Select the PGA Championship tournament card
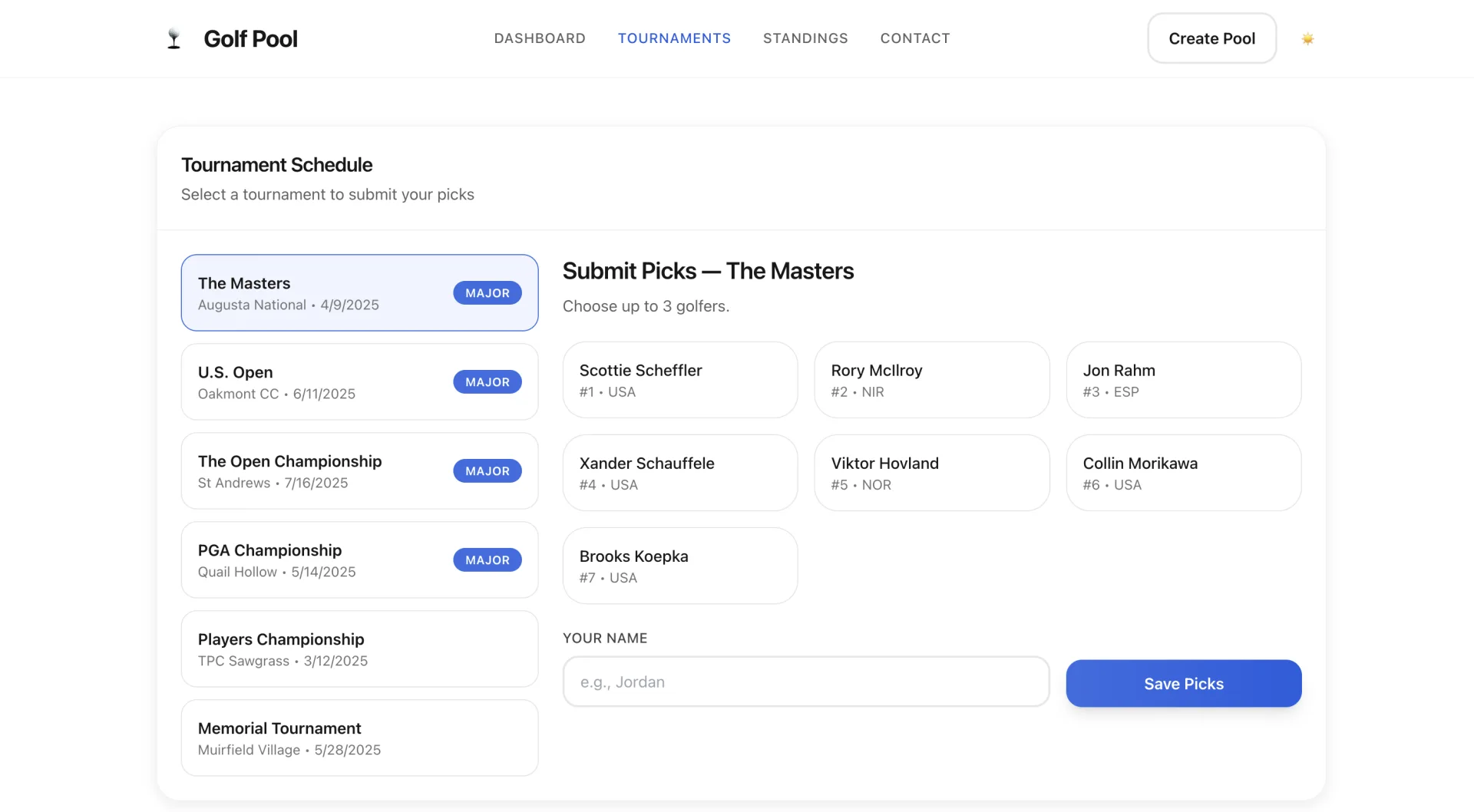 pos(359,559)
